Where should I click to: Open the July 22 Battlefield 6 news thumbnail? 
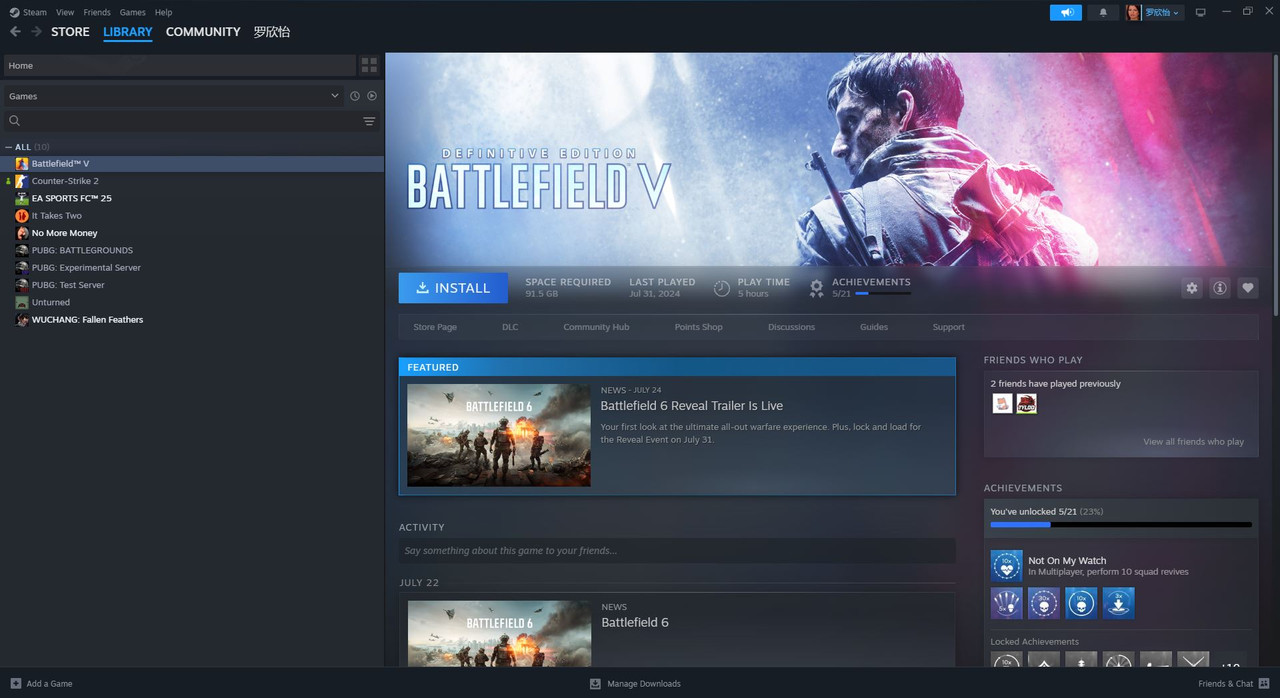click(x=499, y=633)
